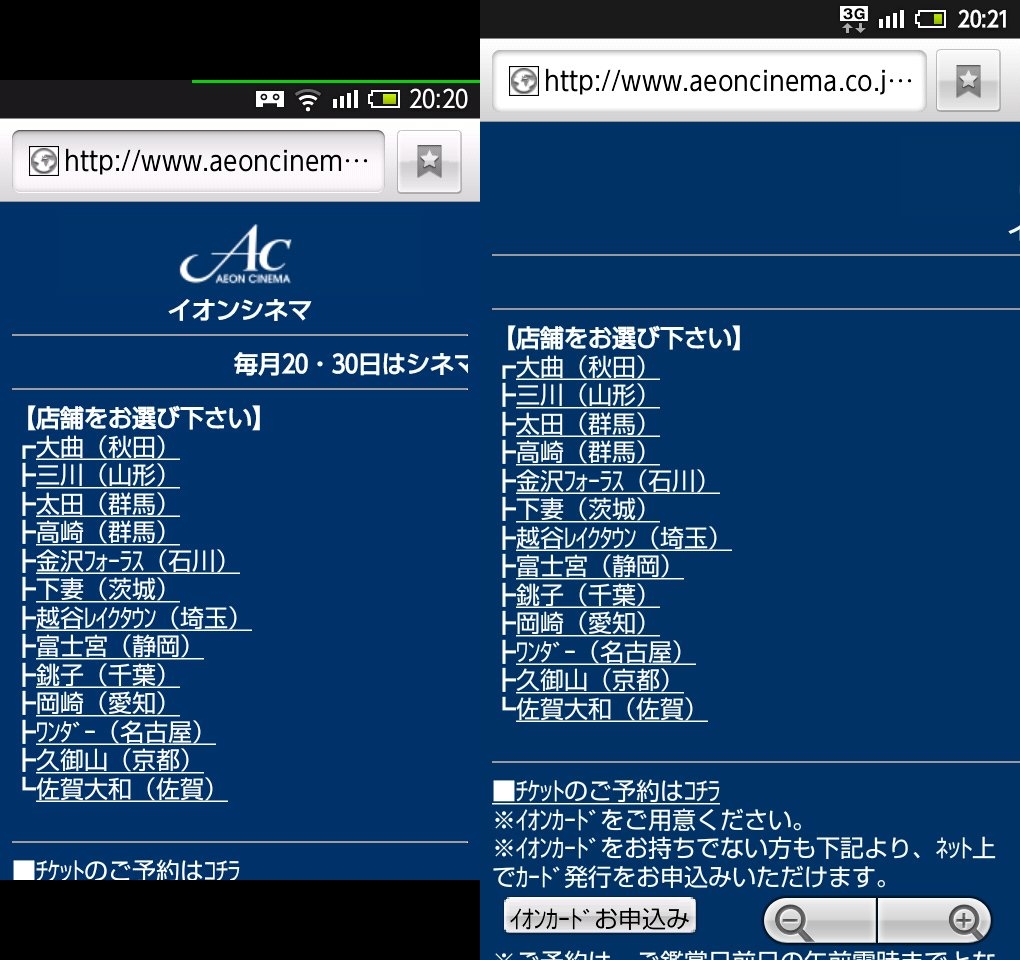
Task: Open 三川（山形）in right screen
Action: [587, 395]
